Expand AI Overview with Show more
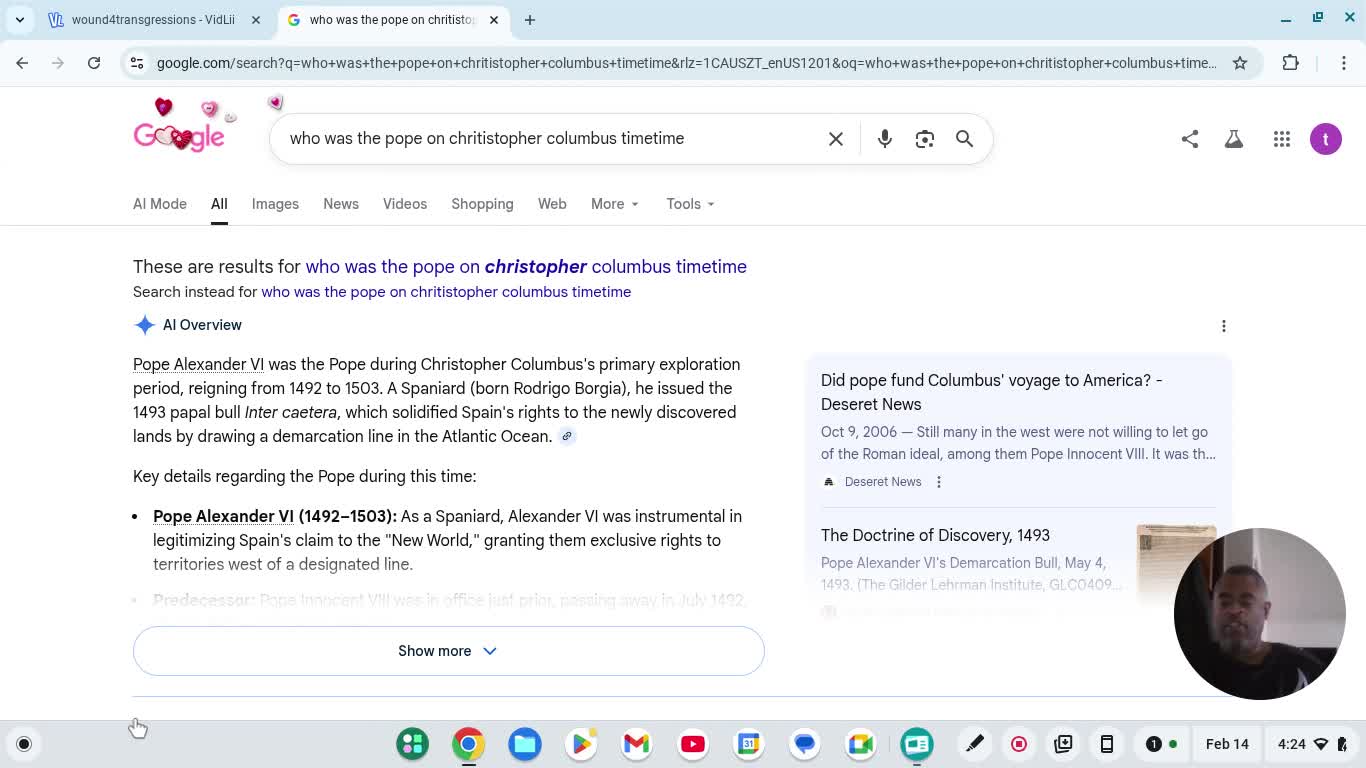 click(448, 651)
